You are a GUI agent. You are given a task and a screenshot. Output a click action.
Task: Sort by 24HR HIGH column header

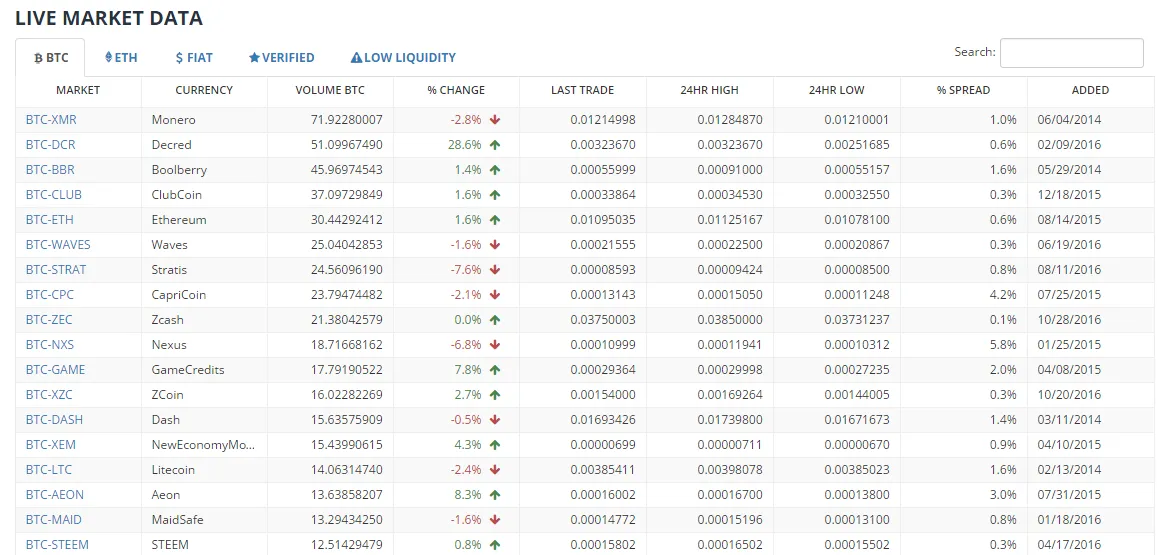click(710, 90)
